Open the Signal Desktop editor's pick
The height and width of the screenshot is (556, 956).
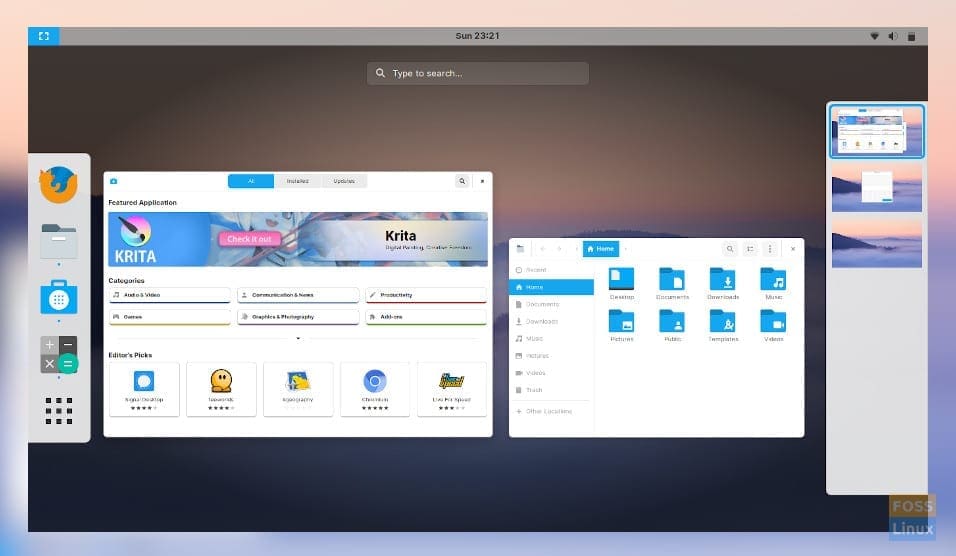pyautogui.click(x=144, y=390)
